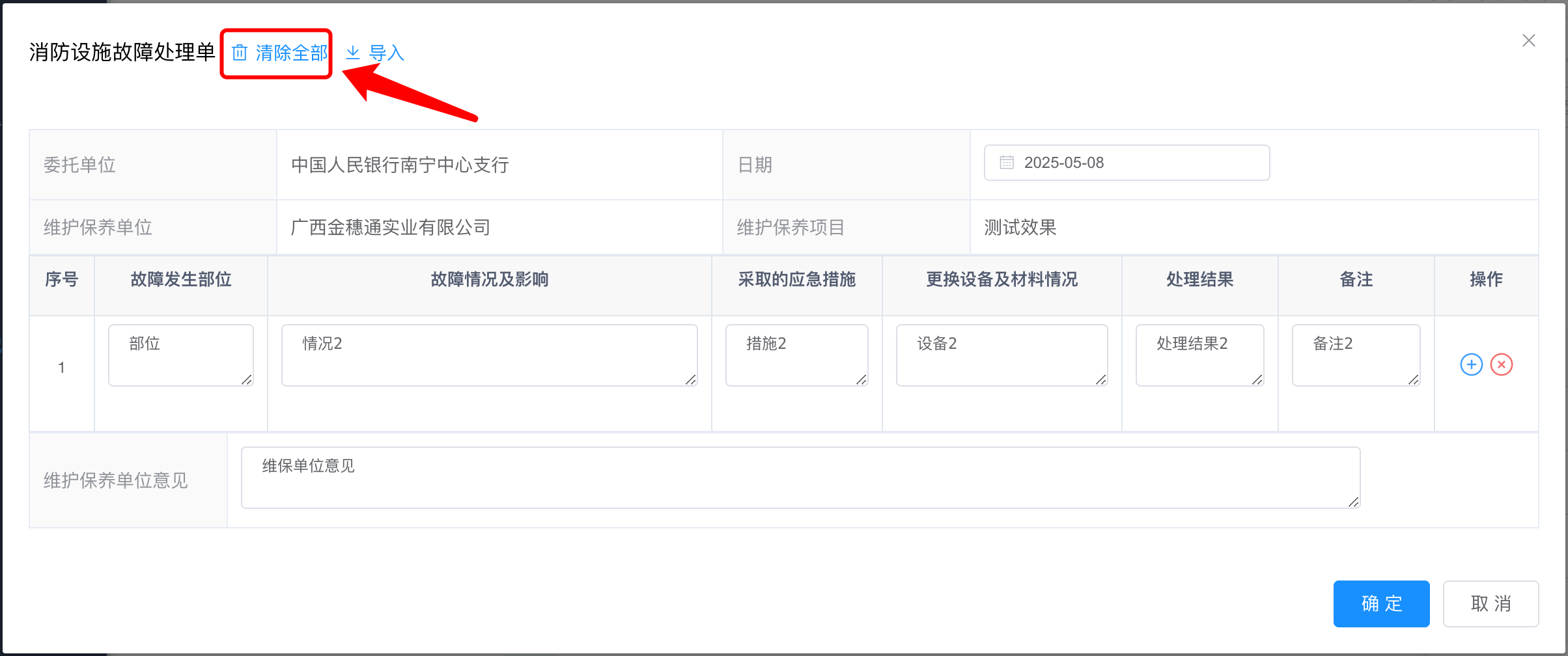This screenshot has height=656, width=1568.
Task: Focus the 部位 fault location textarea
Action: (x=181, y=355)
